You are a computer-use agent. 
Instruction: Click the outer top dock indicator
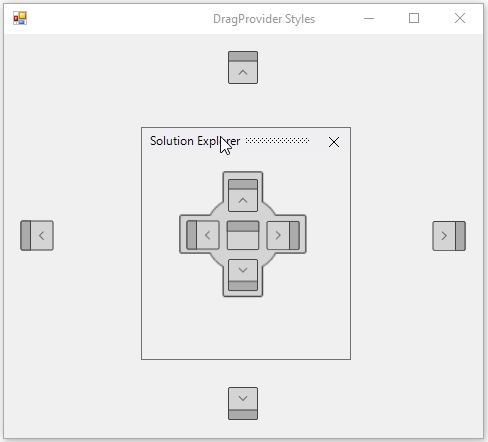(243, 67)
